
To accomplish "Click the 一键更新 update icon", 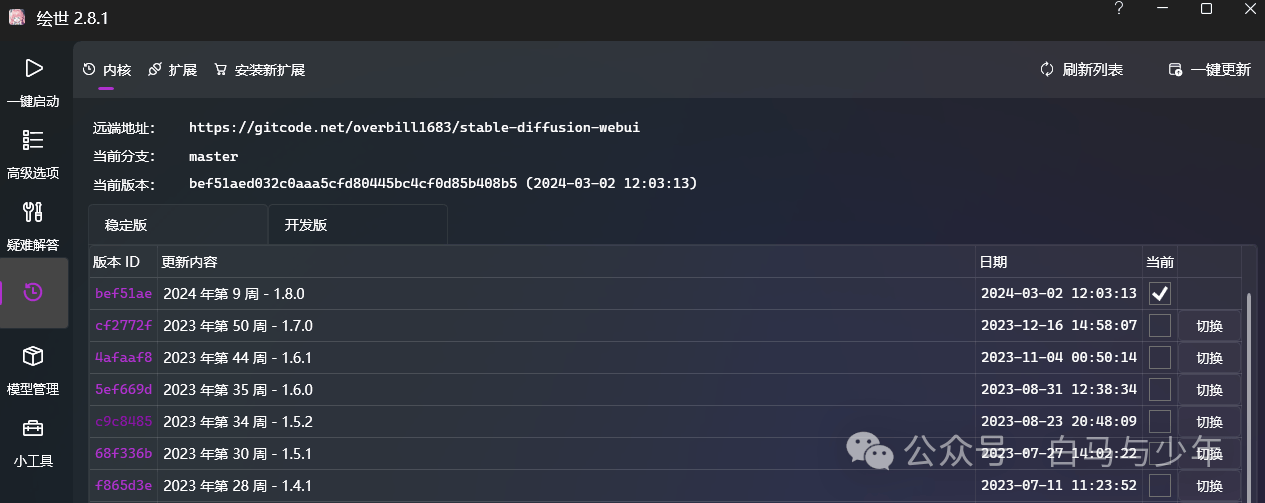I will point(1176,70).
